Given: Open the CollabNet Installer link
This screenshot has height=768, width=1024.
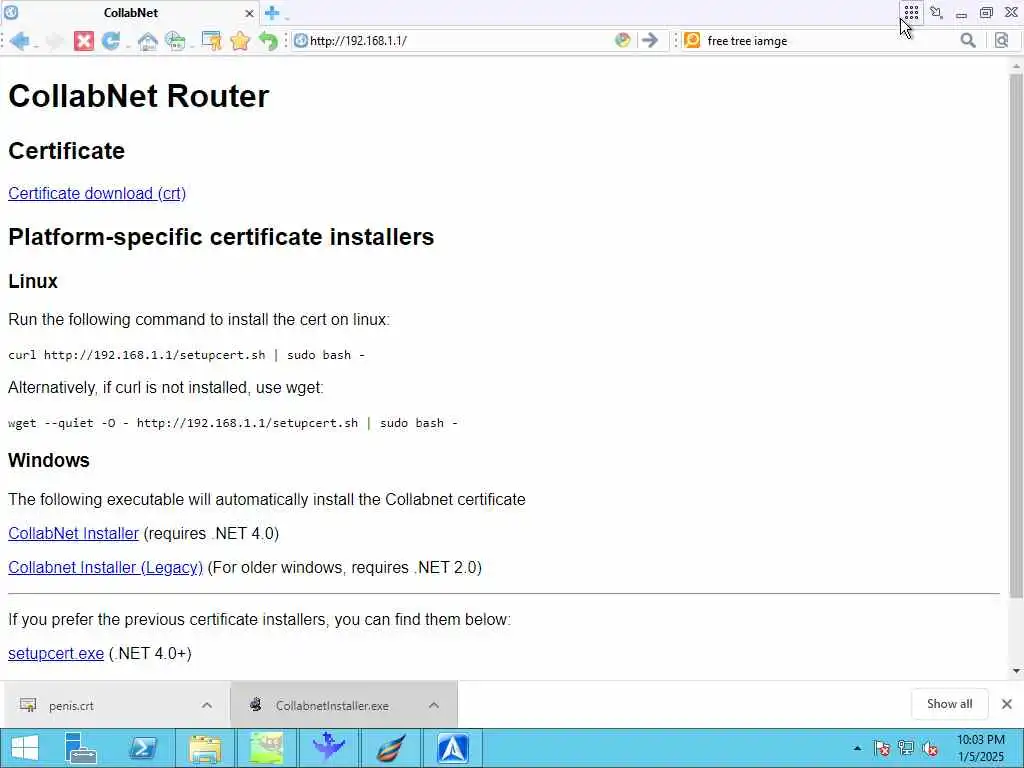Looking at the screenshot, I should tap(73, 534).
